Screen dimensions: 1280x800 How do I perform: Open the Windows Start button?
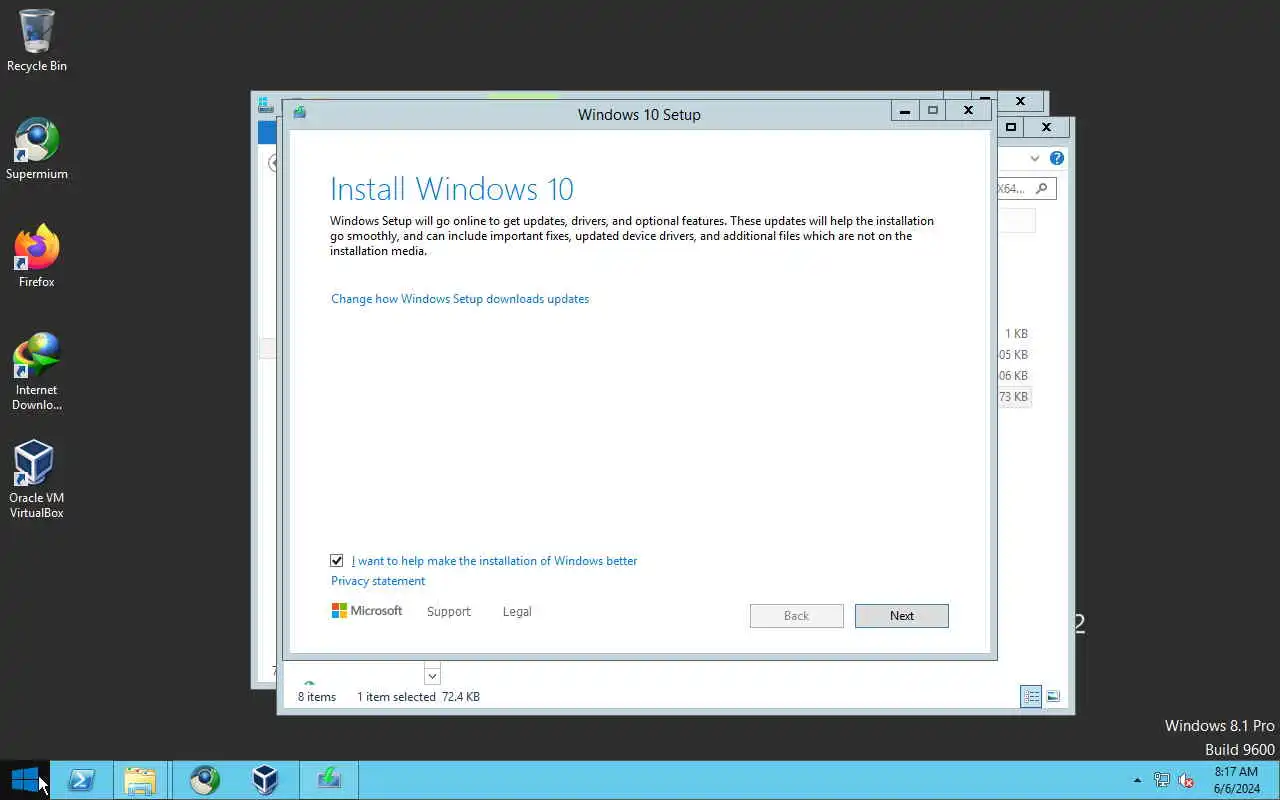tap(24, 780)
